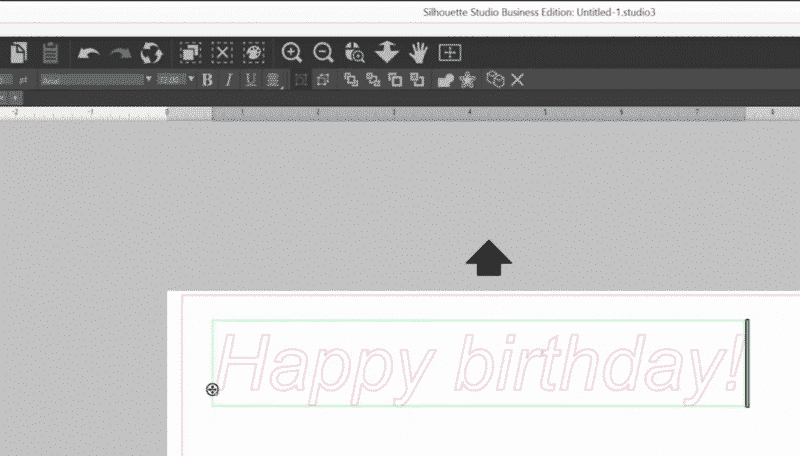Undo the last action
The width and height of the screenshot is (800, 456).
pyautogui.click(x=88, y=53)
